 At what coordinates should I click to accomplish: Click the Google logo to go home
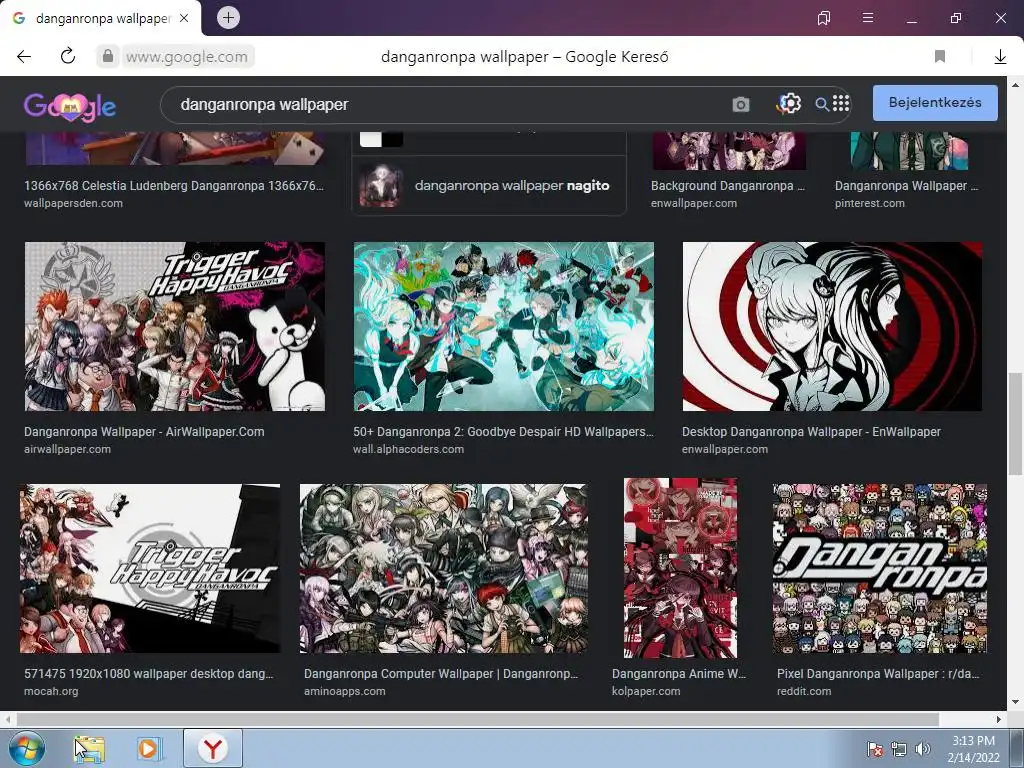[70, 105]
